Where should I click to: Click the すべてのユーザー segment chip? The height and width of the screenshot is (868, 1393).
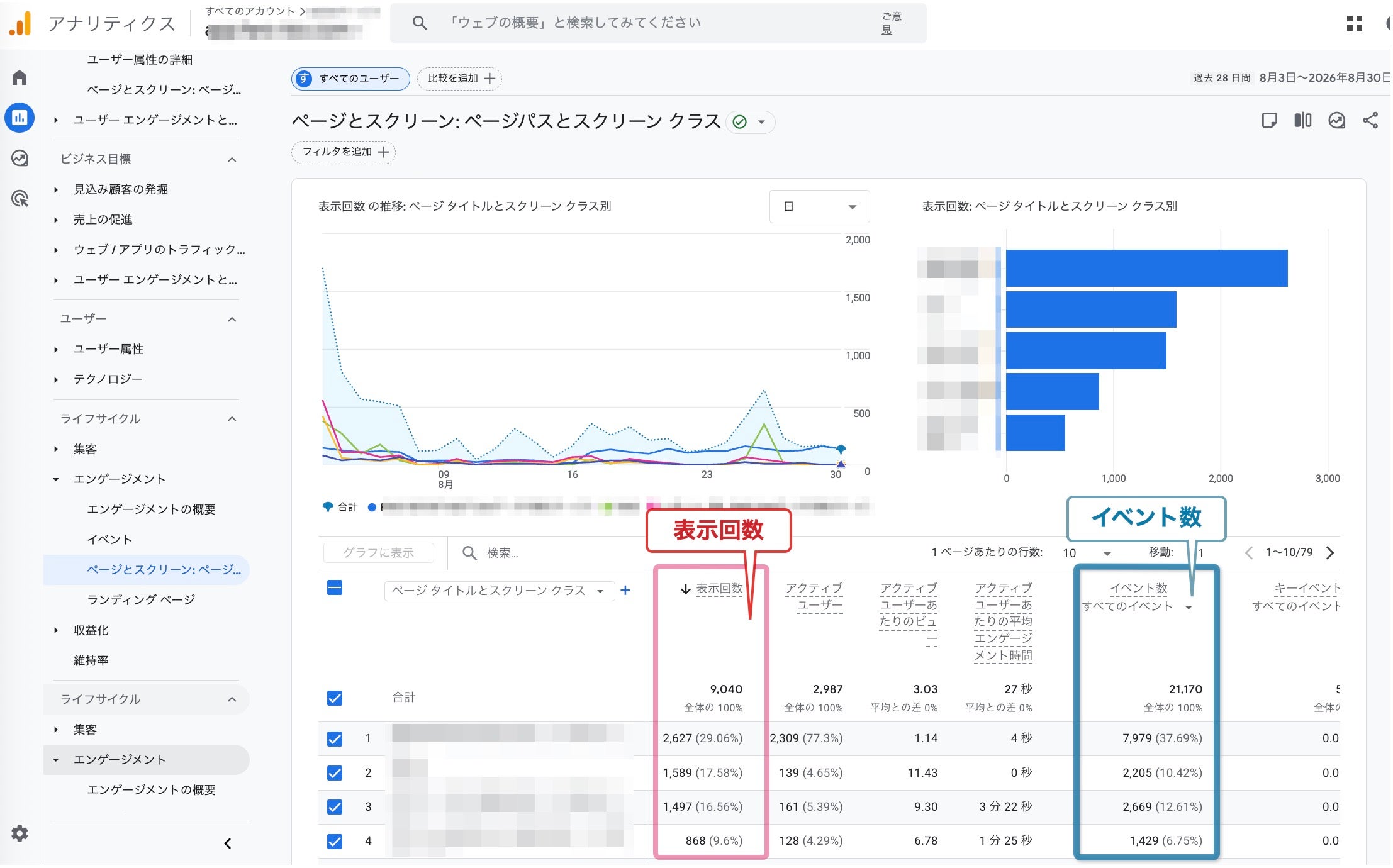(x=350, y=79)
